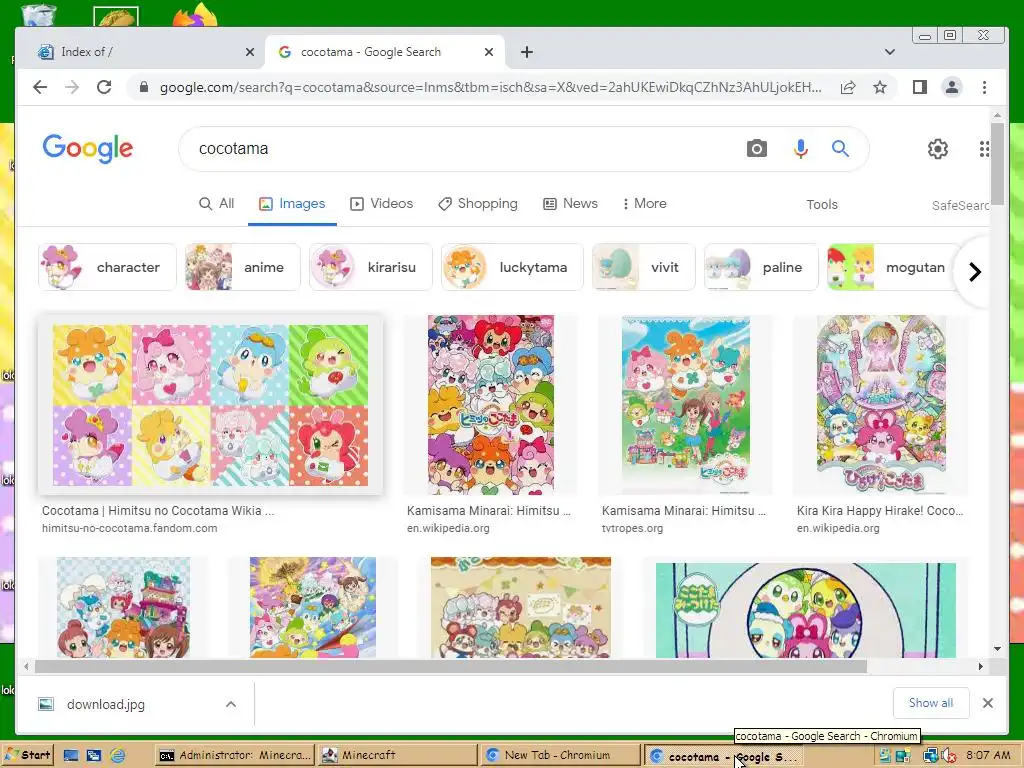Open the tvtropes Kamisama Minarai poster thumbnail
This screenshot has width=1024, height=768.
click(686, 405)
